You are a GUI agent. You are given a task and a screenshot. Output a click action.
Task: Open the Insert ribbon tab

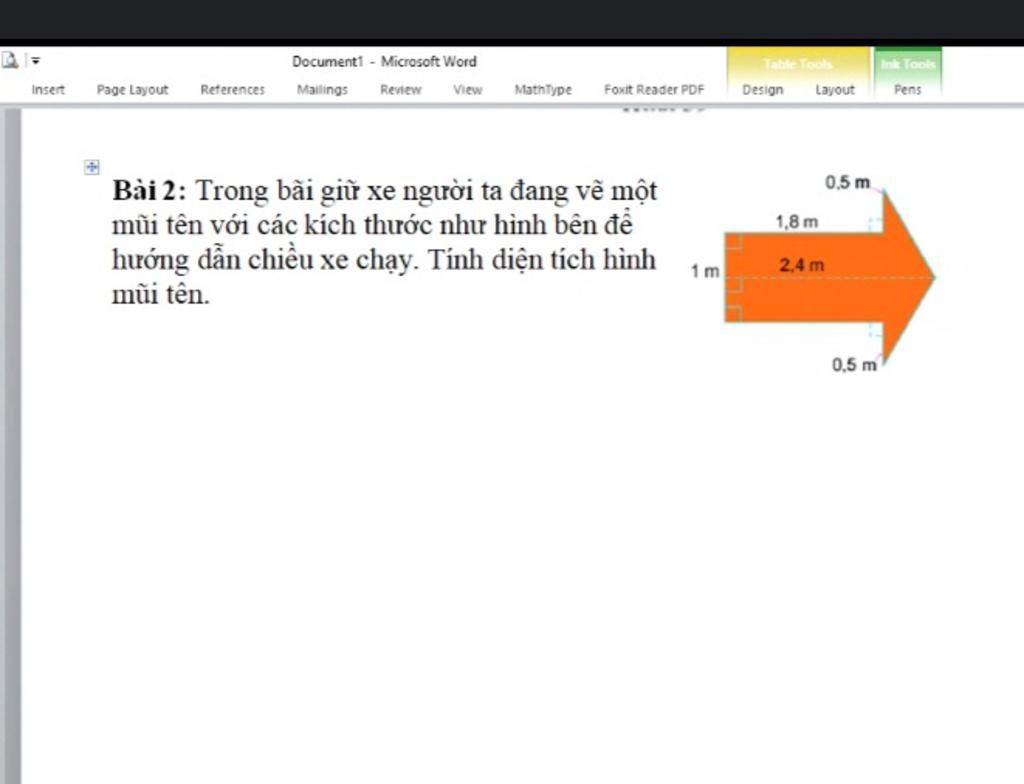point(48,90)
